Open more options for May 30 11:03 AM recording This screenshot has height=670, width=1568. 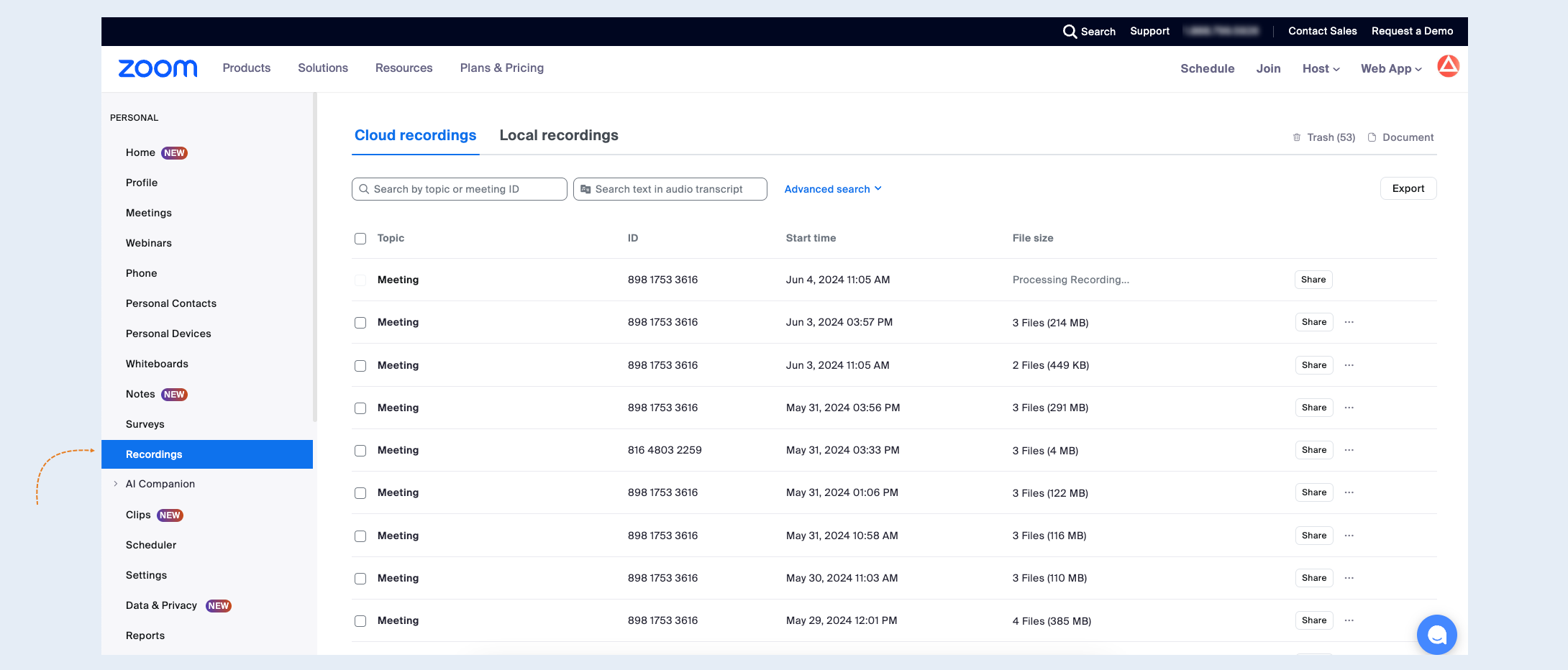[x=1349, y=578]
